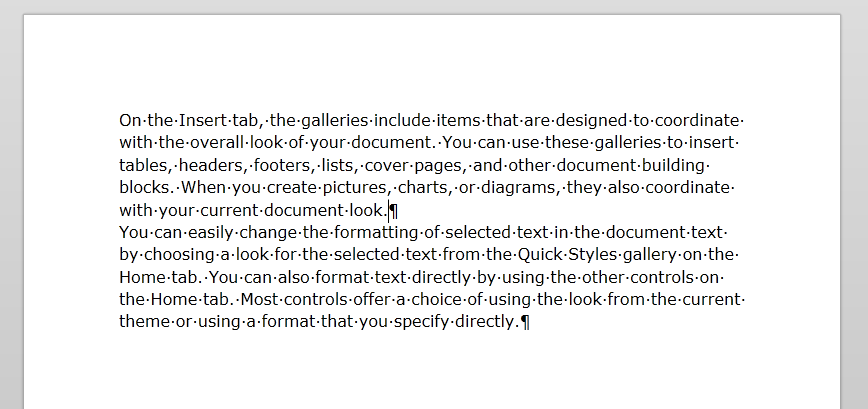Click the paragraph mark after "specify directly."

(525, 322)
